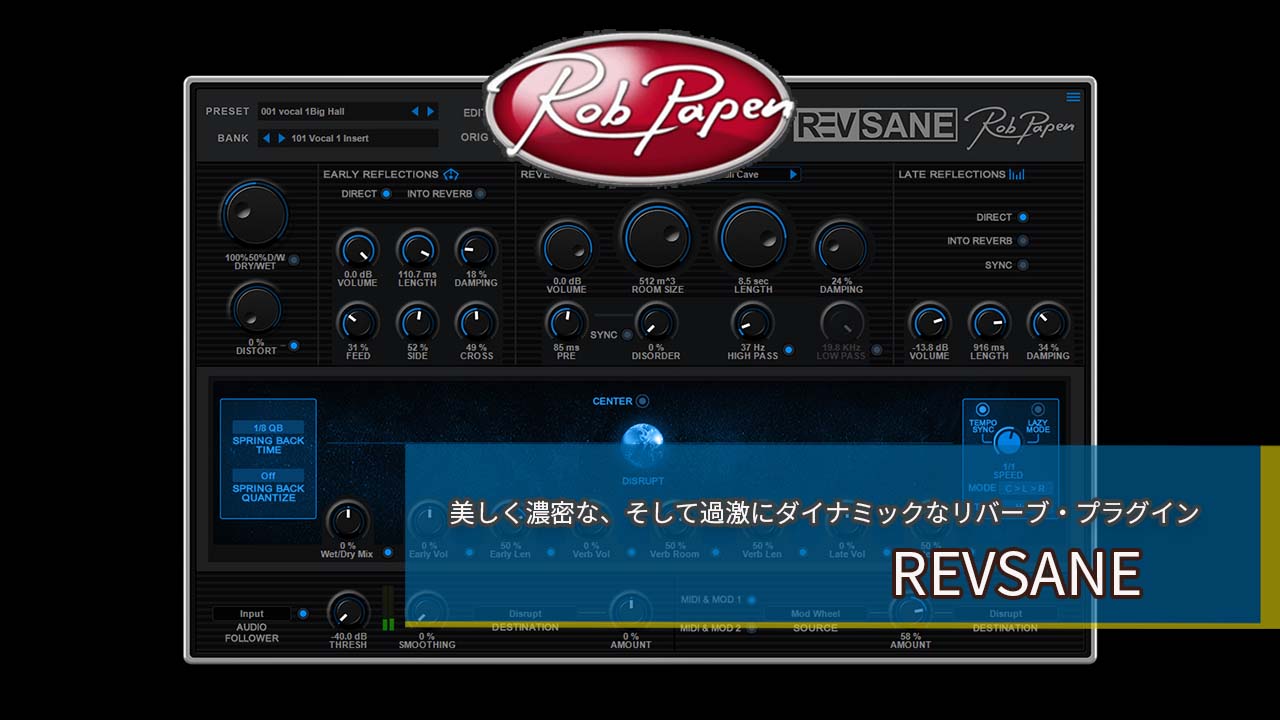Enable Tempo Sync in the speed panel
Screen dimensions: 1280x720
pos(982,409)
